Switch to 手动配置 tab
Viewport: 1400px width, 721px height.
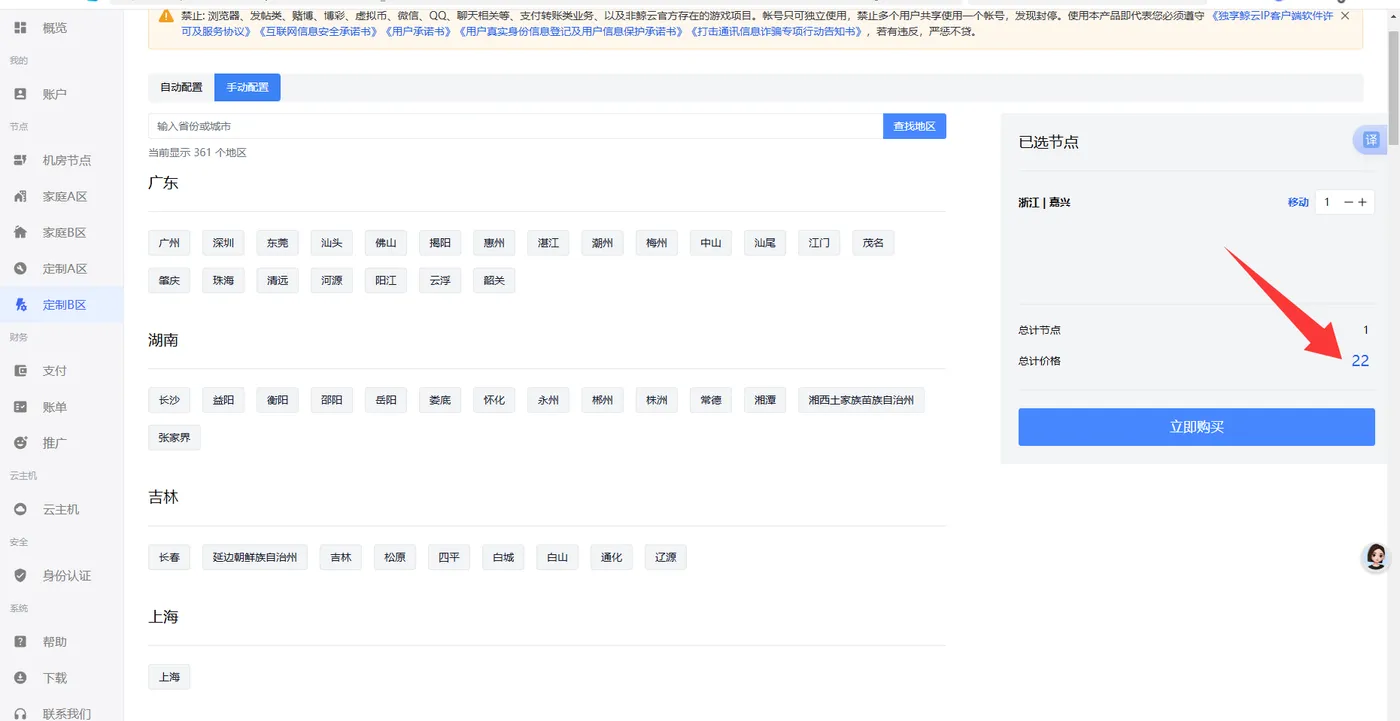[x=247, y=87]
